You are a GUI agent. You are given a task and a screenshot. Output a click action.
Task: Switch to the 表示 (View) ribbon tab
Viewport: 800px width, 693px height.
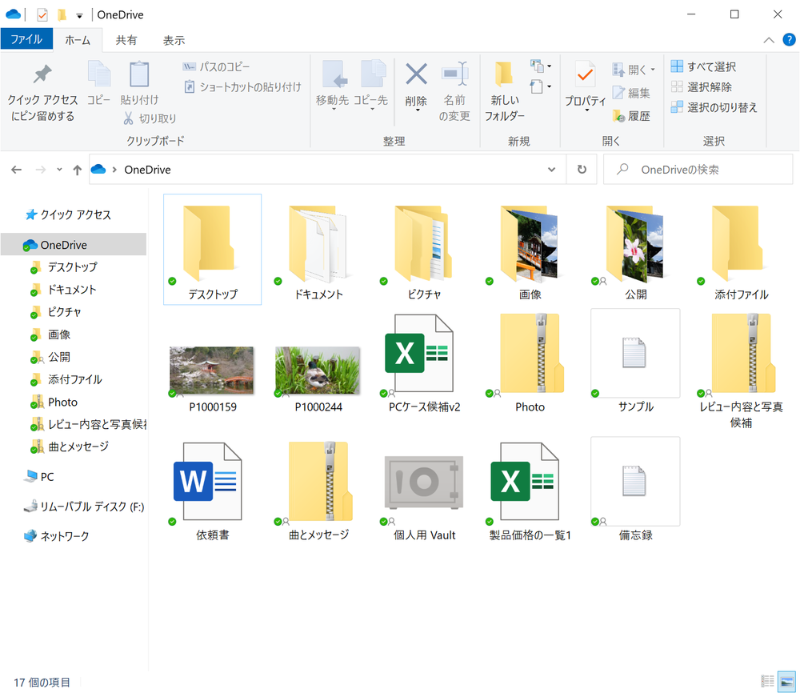click(x=174, y=40)
